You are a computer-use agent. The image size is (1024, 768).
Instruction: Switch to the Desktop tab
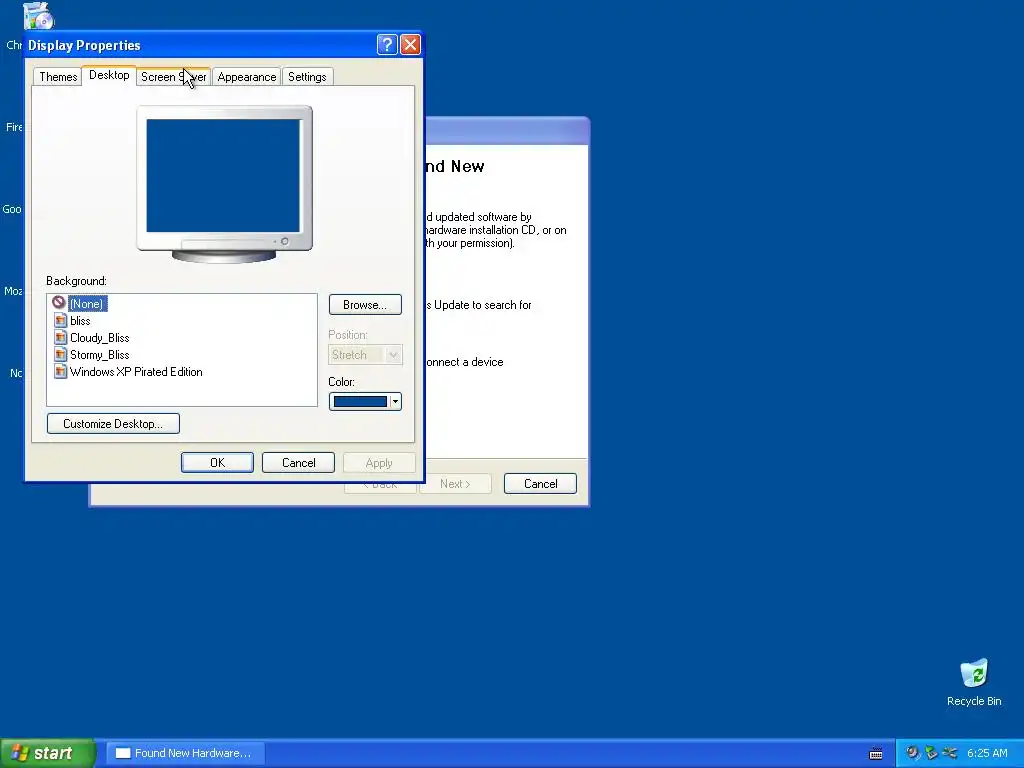[109, 75]
